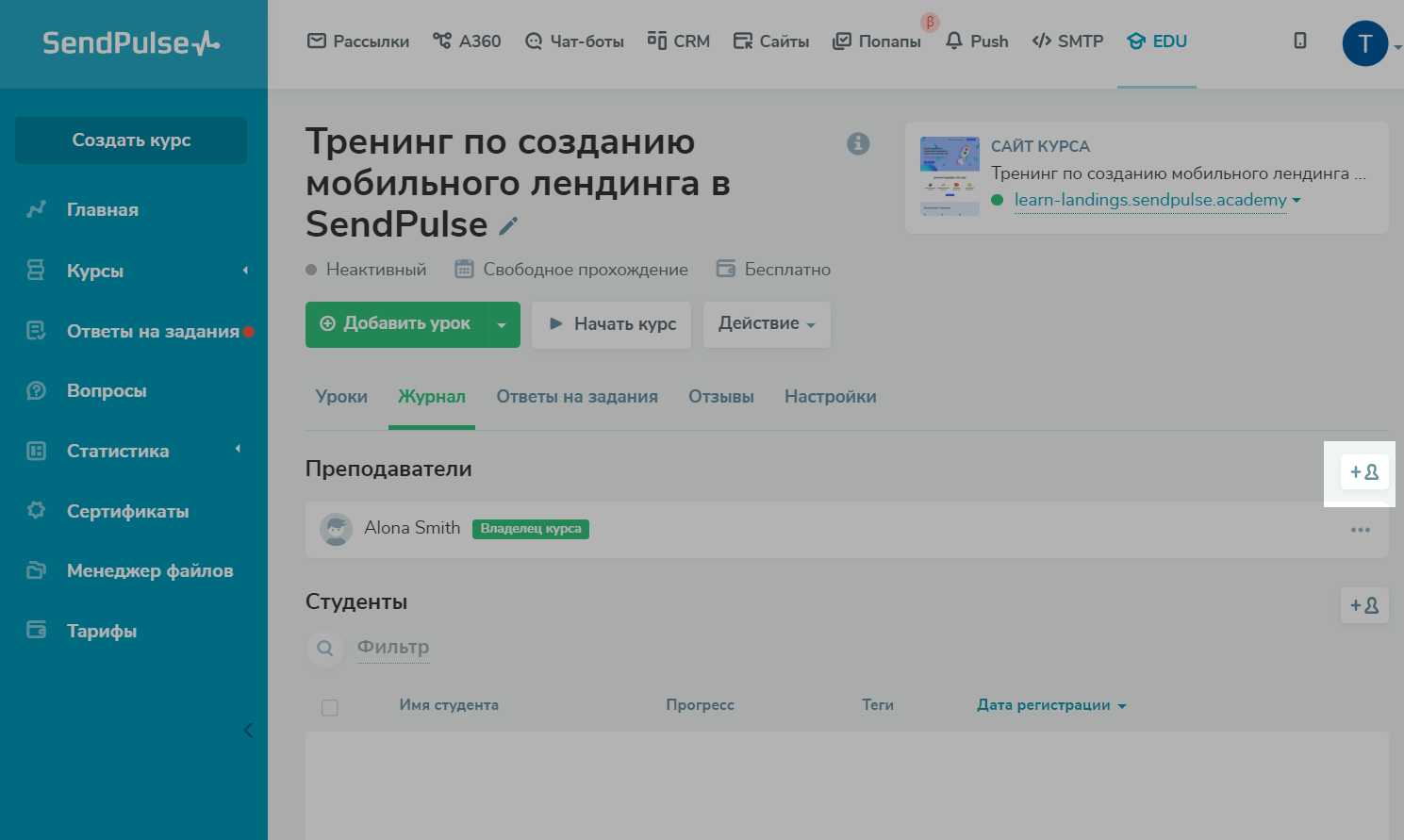Go to Push in top navigation
Image resolution: width=1404 pixels, height=840 pixels.
977,41
